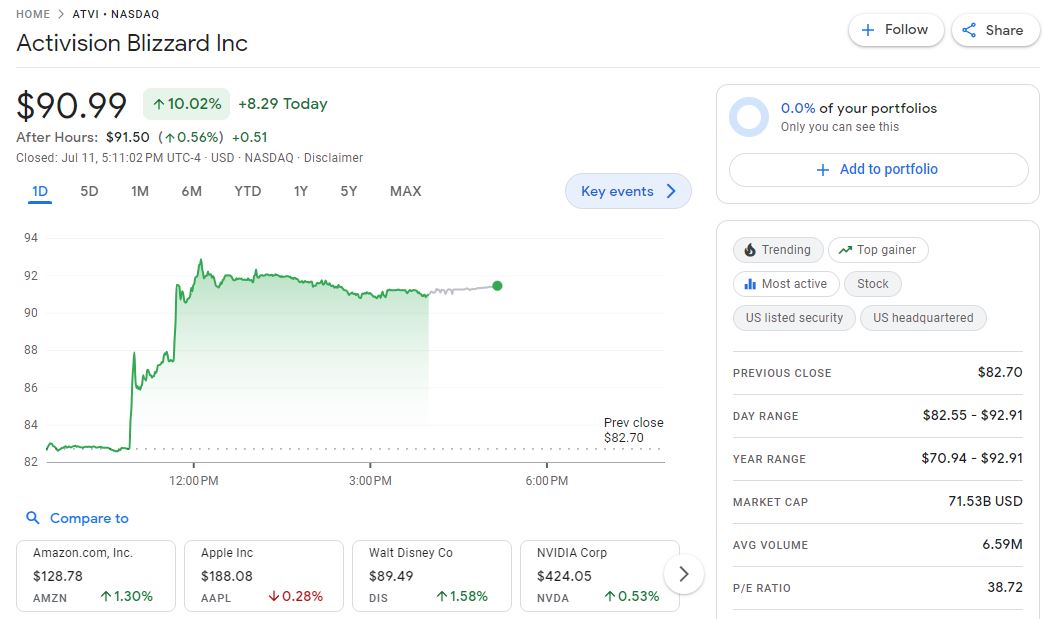Click the PREVIOUS CLOSE label

[782, 373]
